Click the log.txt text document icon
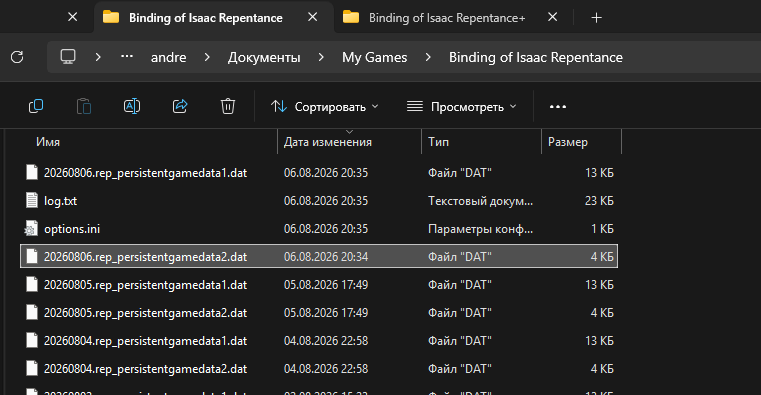Image resolution: width=761 pixels, height=395 pixels. click(x=32, y=200)
